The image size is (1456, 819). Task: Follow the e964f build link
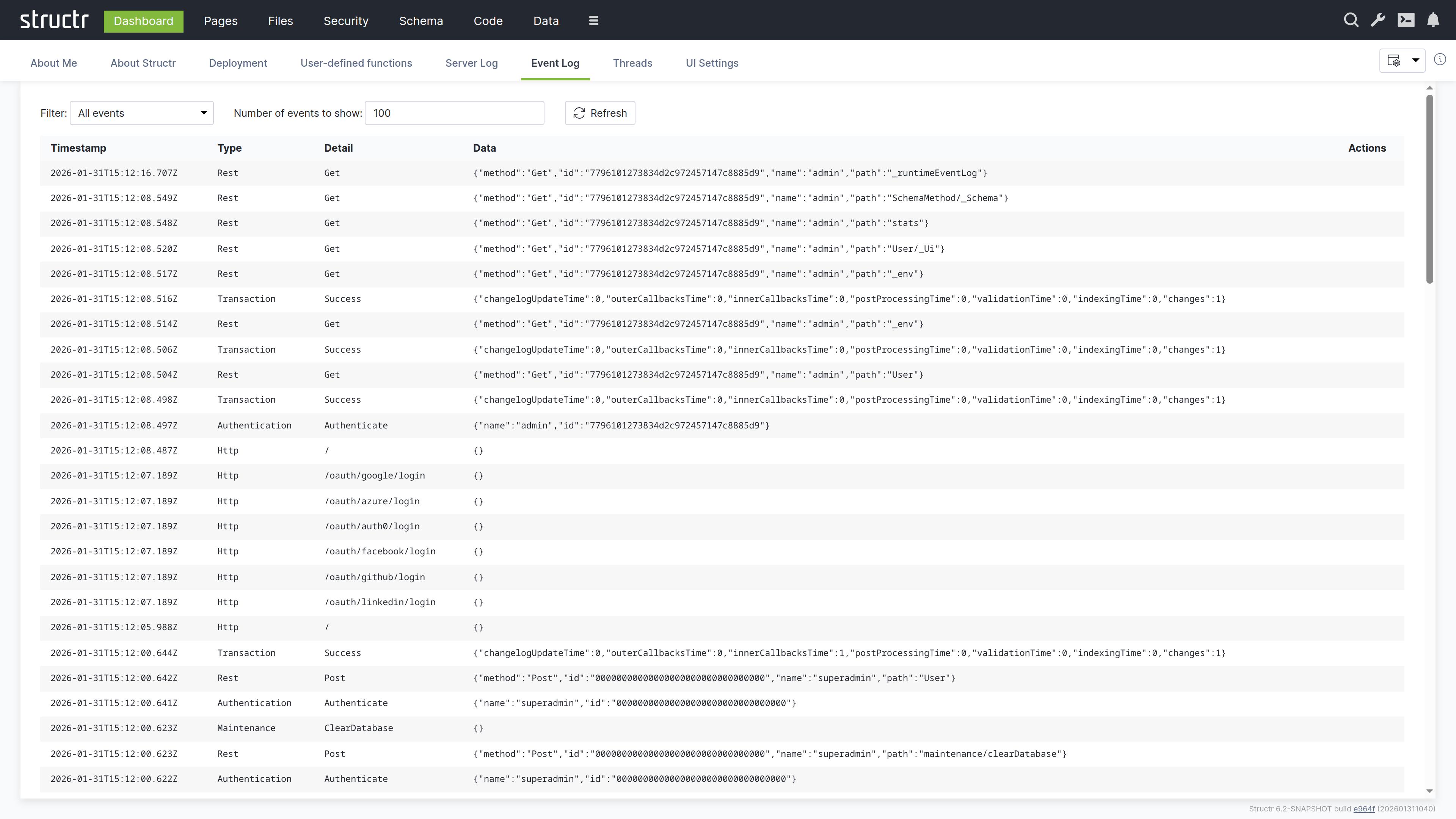pos(1363,809)
